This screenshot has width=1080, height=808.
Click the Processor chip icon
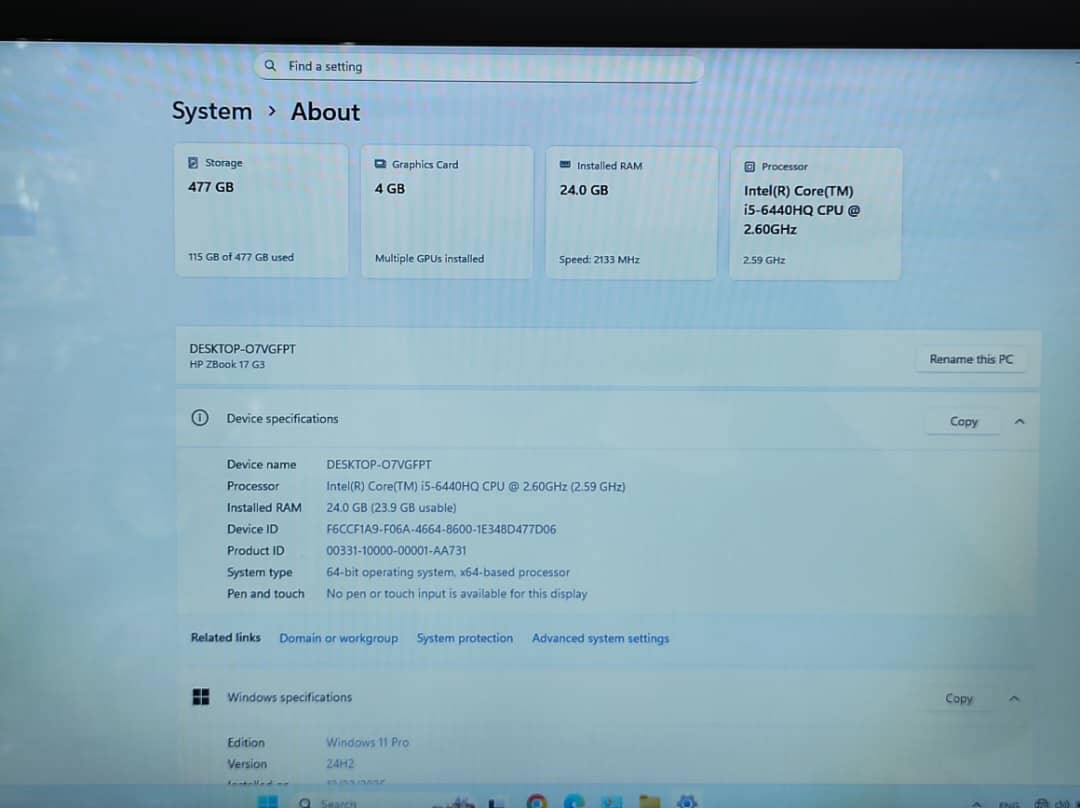tap(750, 167)
